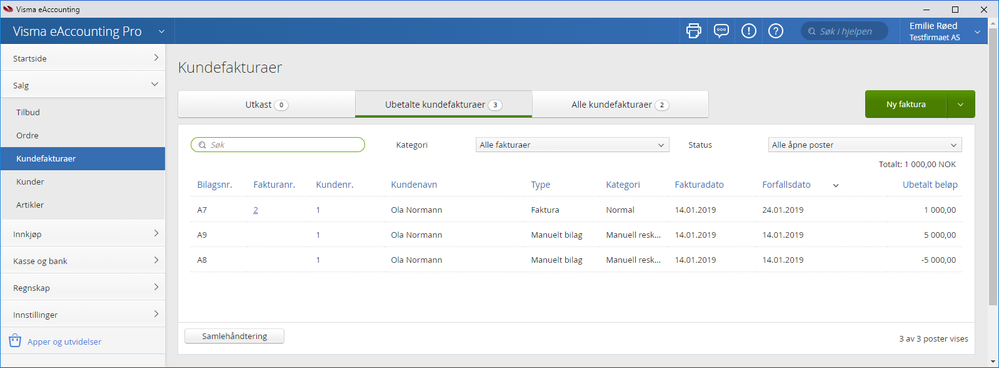The image size is (999, 368).
Task: Open the Kategori dropdown Alle fakturaer
Action: click(572, 145)
